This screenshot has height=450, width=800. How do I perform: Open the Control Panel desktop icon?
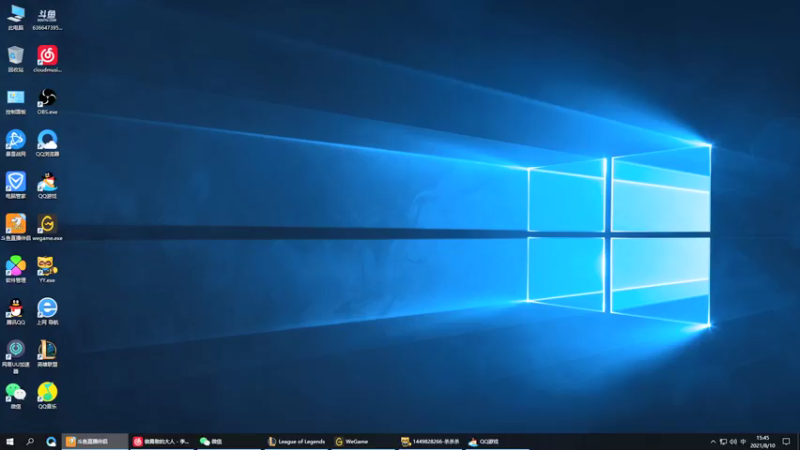click(x=16, y=102)
